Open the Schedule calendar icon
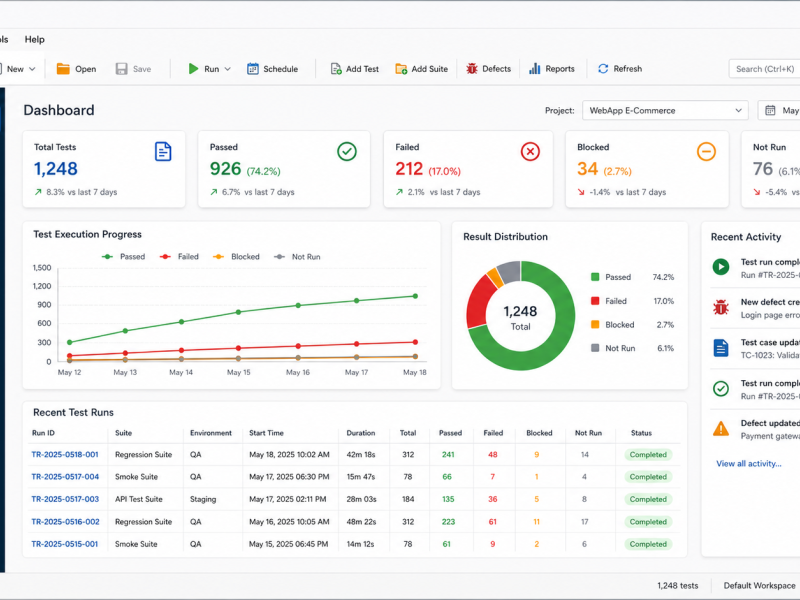800x600 pixels. pos(253,69)
